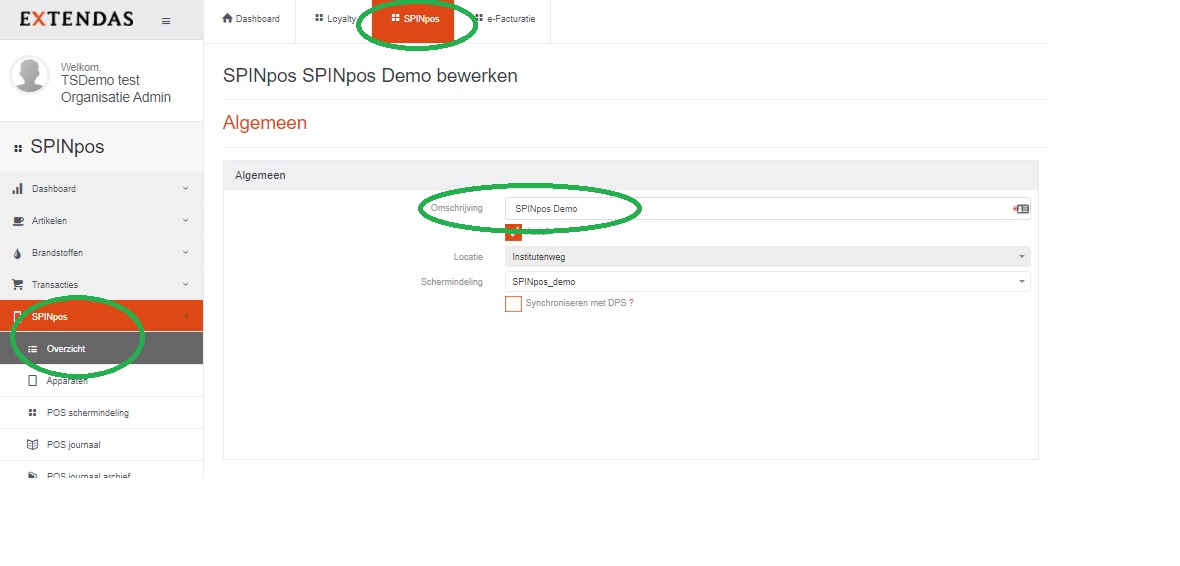Click the Overzicht list icon
1180x566 pixels.
pos(32,349)
